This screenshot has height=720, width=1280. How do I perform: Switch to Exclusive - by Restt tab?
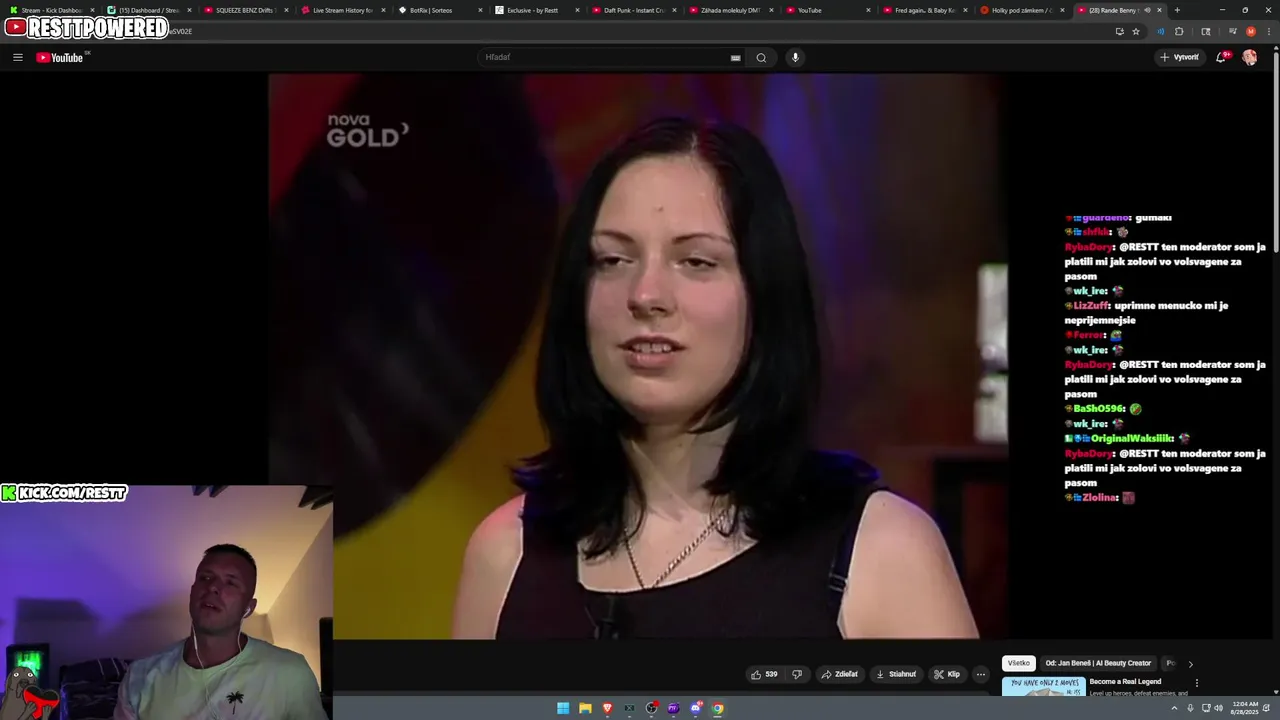pyautogui.click(x=535, y=10)
